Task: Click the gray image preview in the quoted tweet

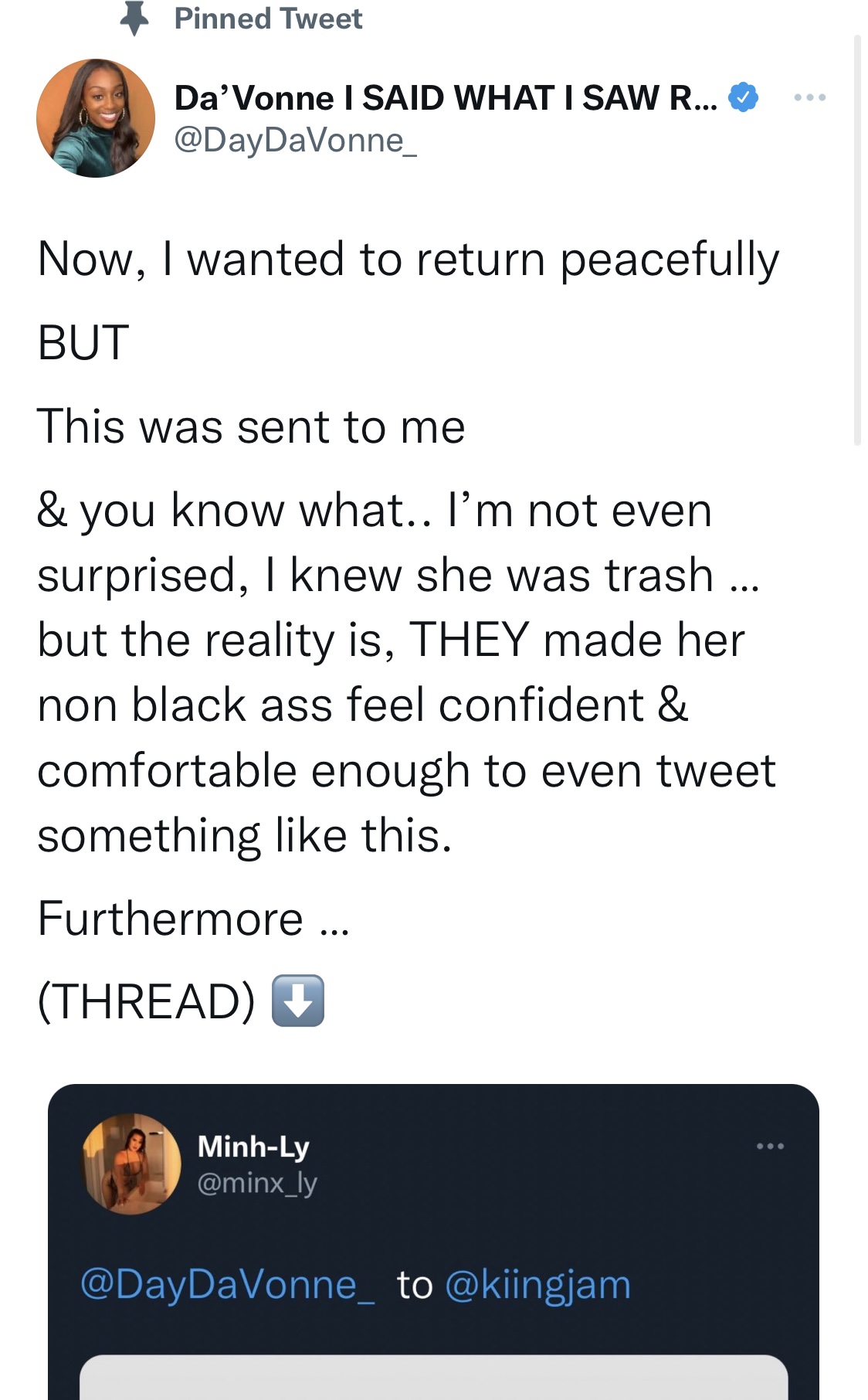Action: (434, 1377)
